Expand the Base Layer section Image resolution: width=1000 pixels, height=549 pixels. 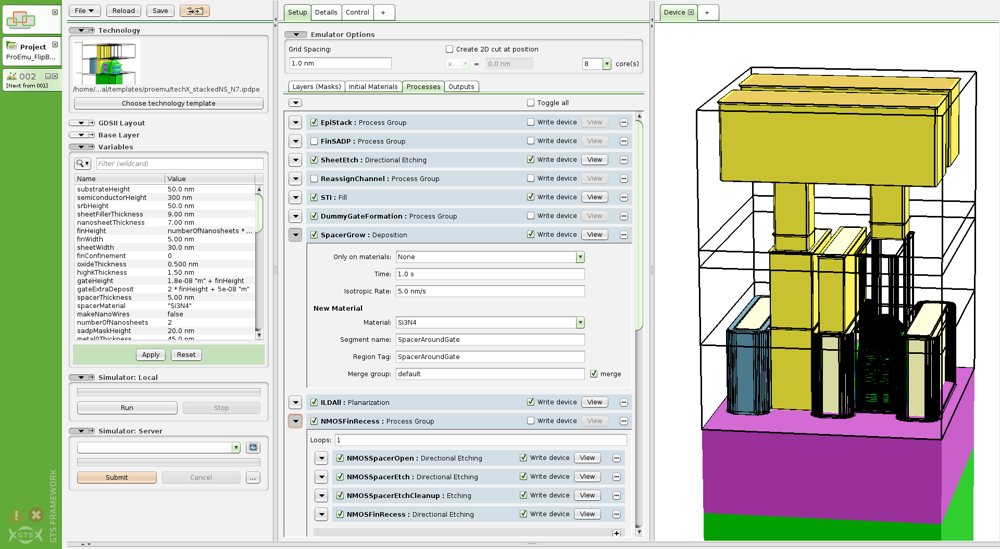tap(82, 135)
